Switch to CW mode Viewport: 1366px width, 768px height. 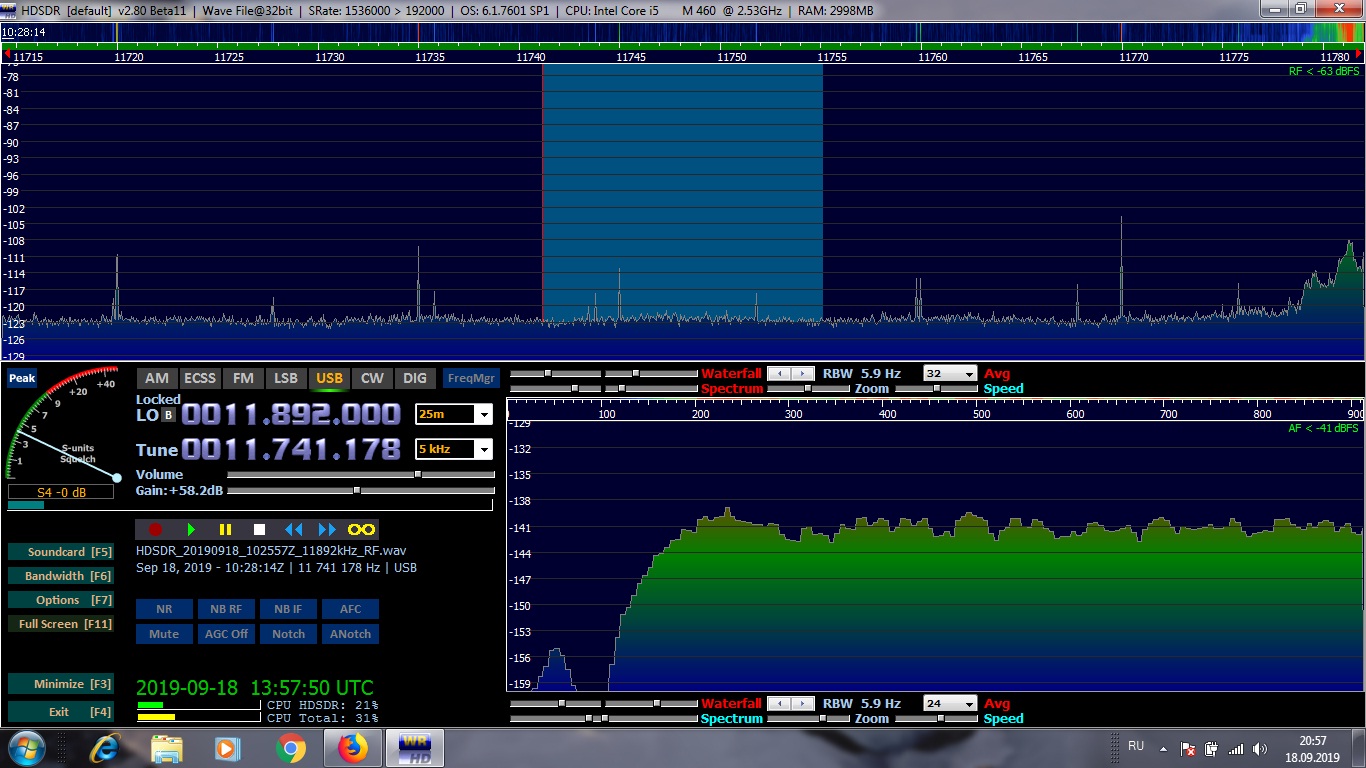[x=372, y=378]
